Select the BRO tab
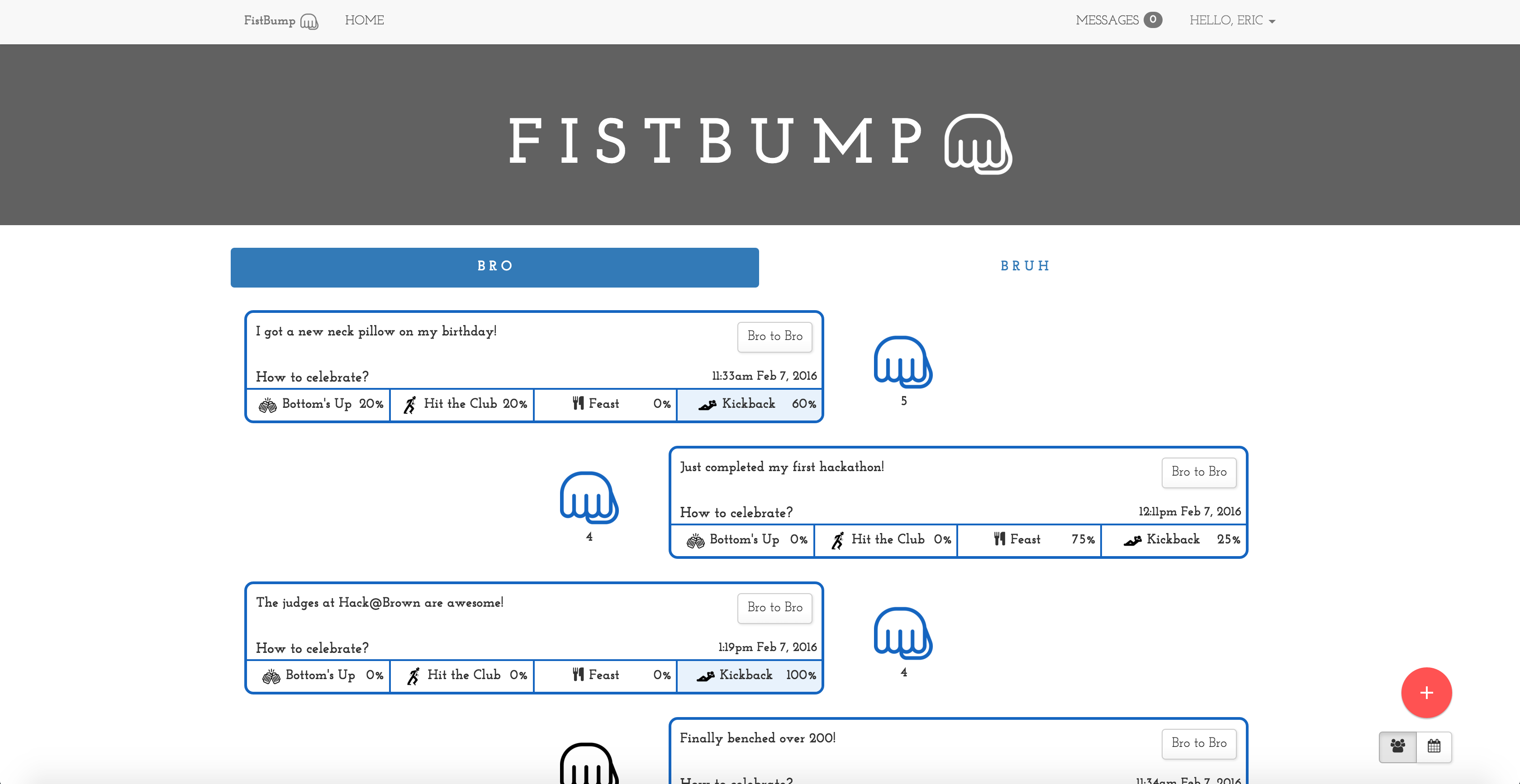 [x=494, y=267]
